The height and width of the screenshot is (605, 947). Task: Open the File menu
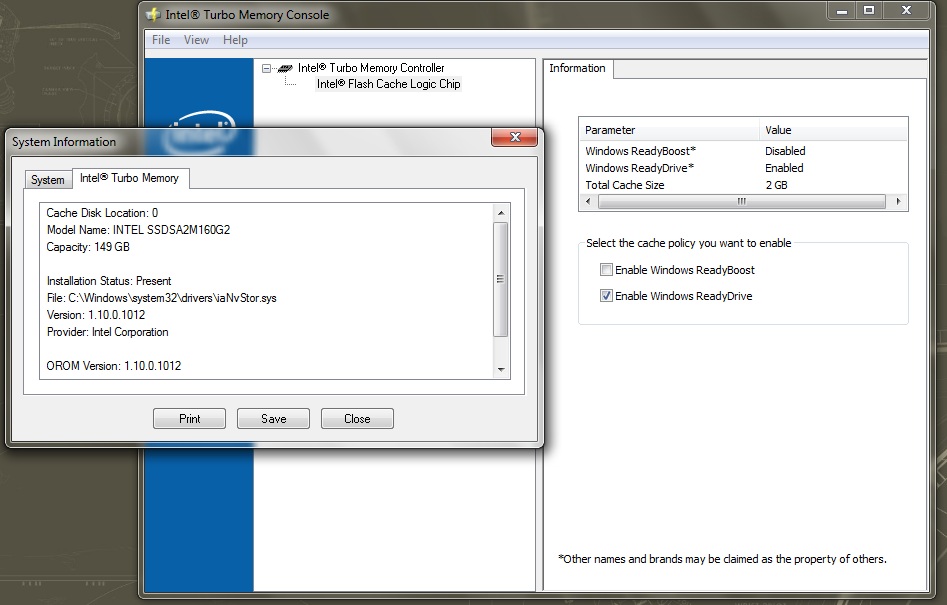coord(161,40)
